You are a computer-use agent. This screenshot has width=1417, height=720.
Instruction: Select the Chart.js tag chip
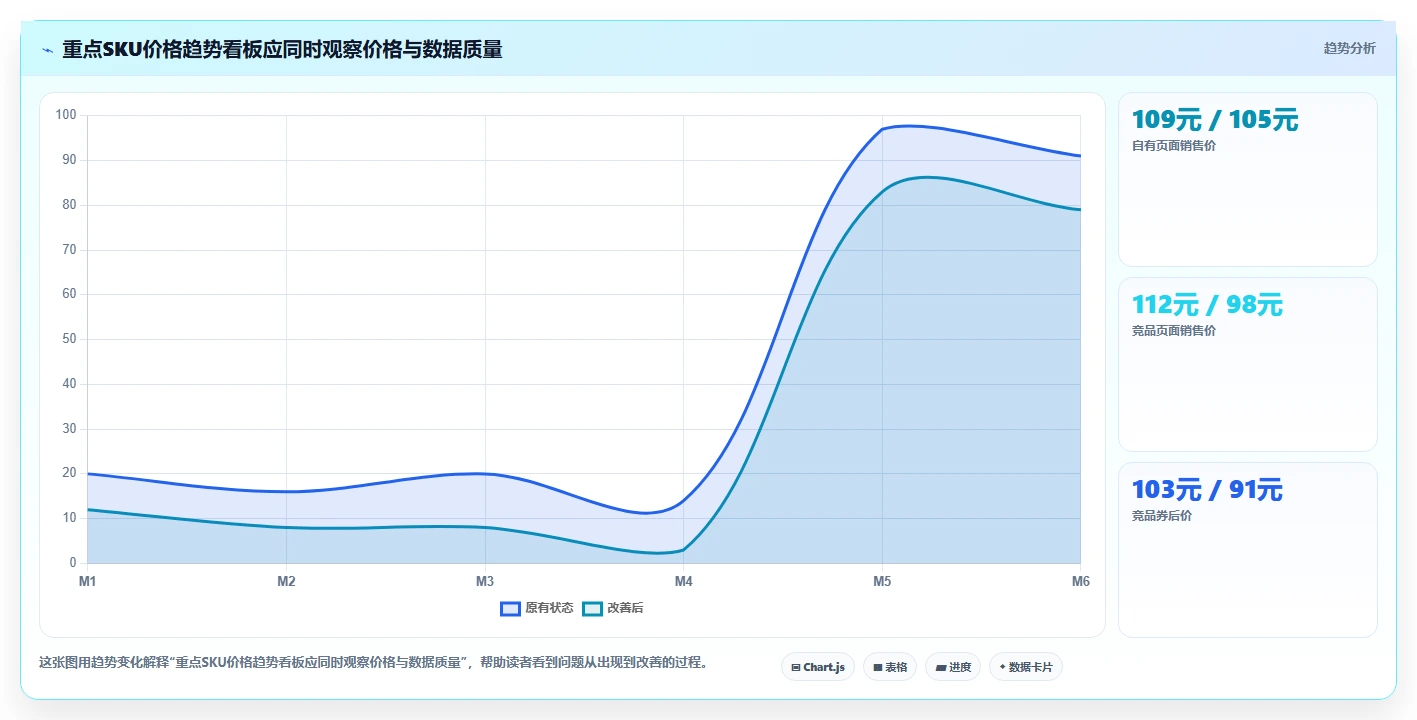pos(818,667)
